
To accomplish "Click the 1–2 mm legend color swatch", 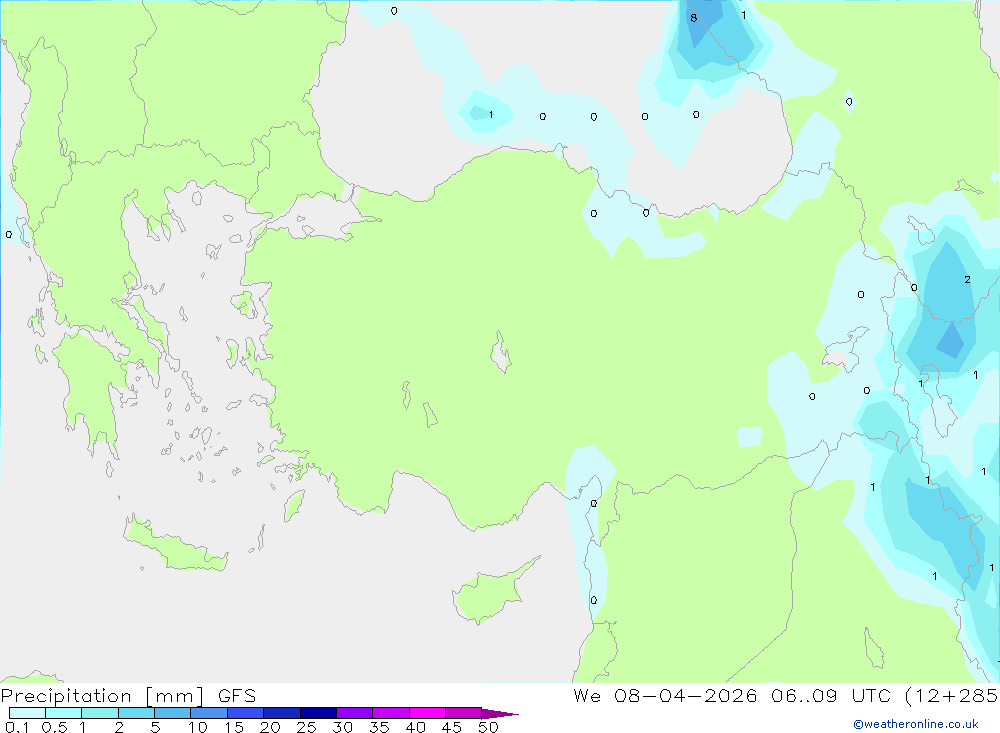I will tap(100, 713).
